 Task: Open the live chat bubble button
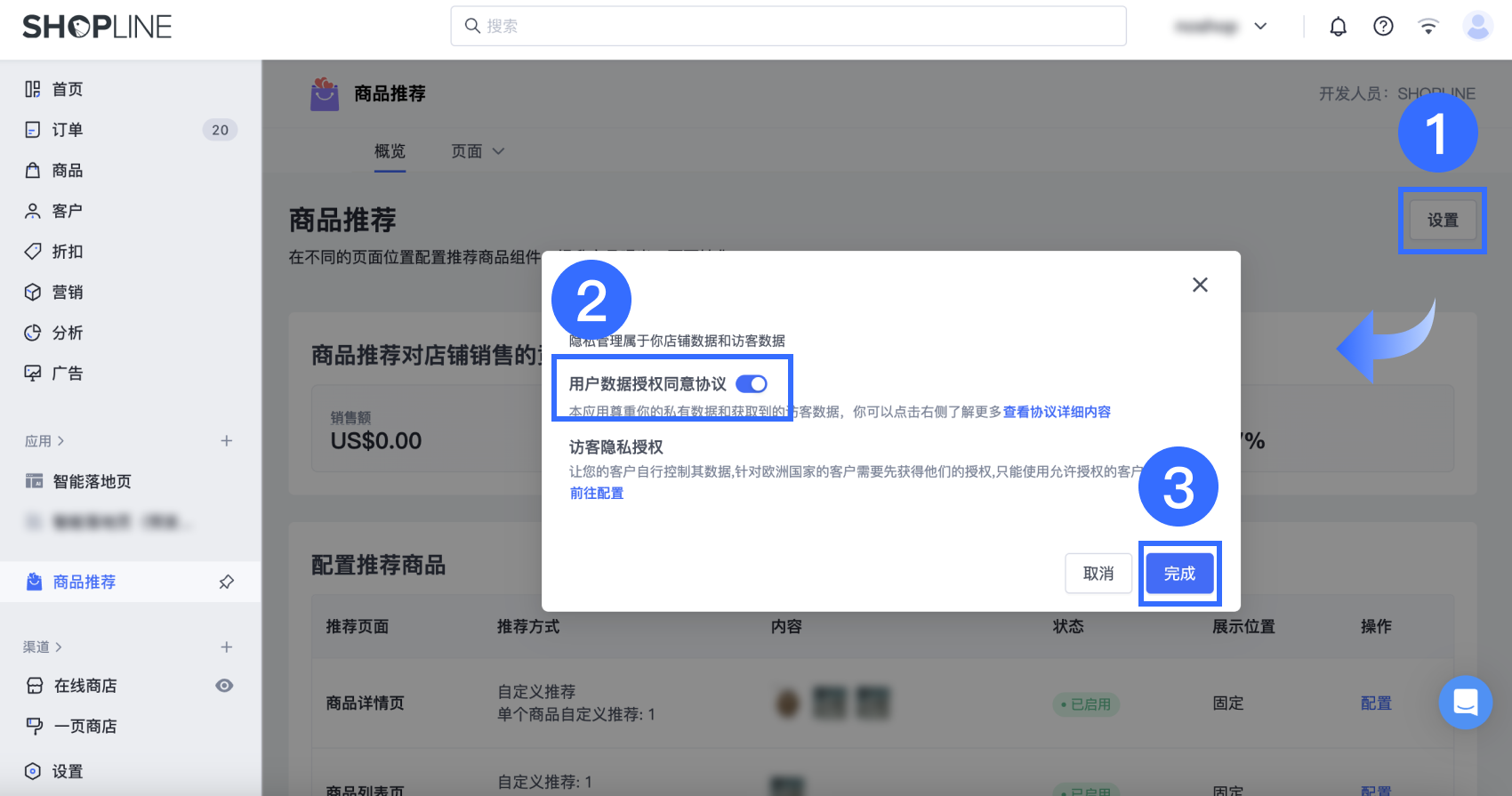[x=1465, y=703]
